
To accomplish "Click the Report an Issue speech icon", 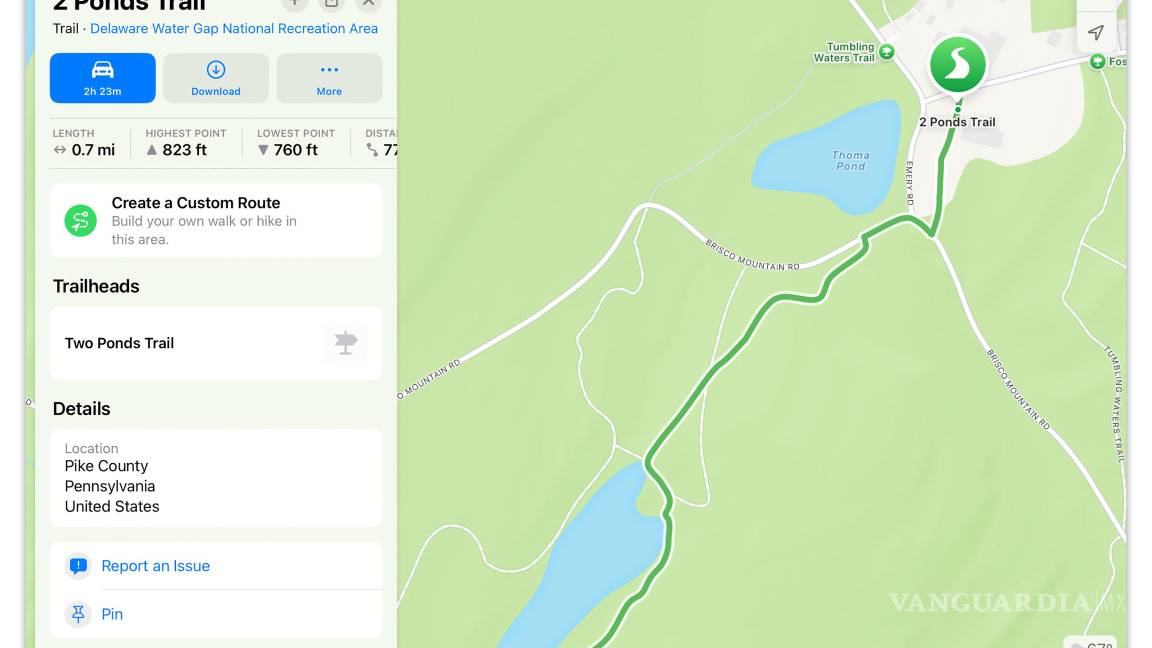I will 78,566.
